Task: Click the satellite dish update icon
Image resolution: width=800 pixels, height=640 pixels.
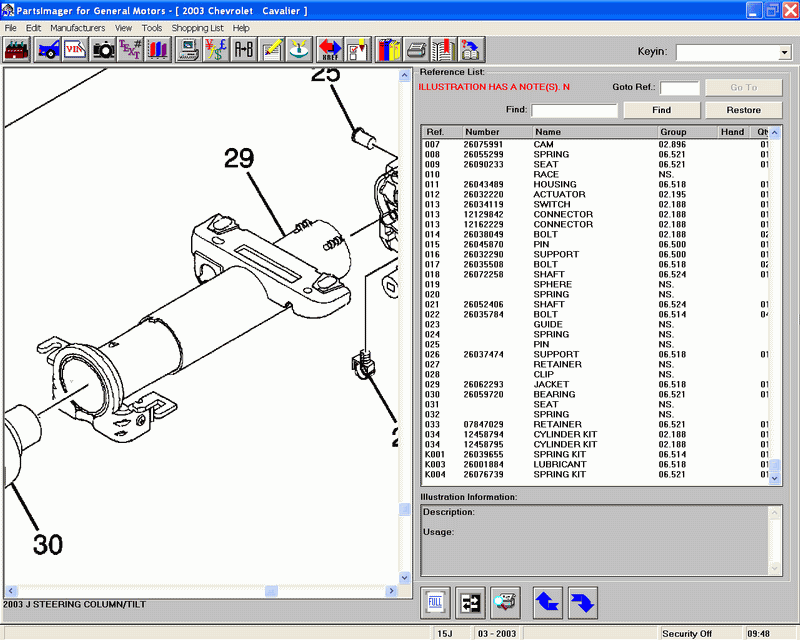Action: [299, 50]
